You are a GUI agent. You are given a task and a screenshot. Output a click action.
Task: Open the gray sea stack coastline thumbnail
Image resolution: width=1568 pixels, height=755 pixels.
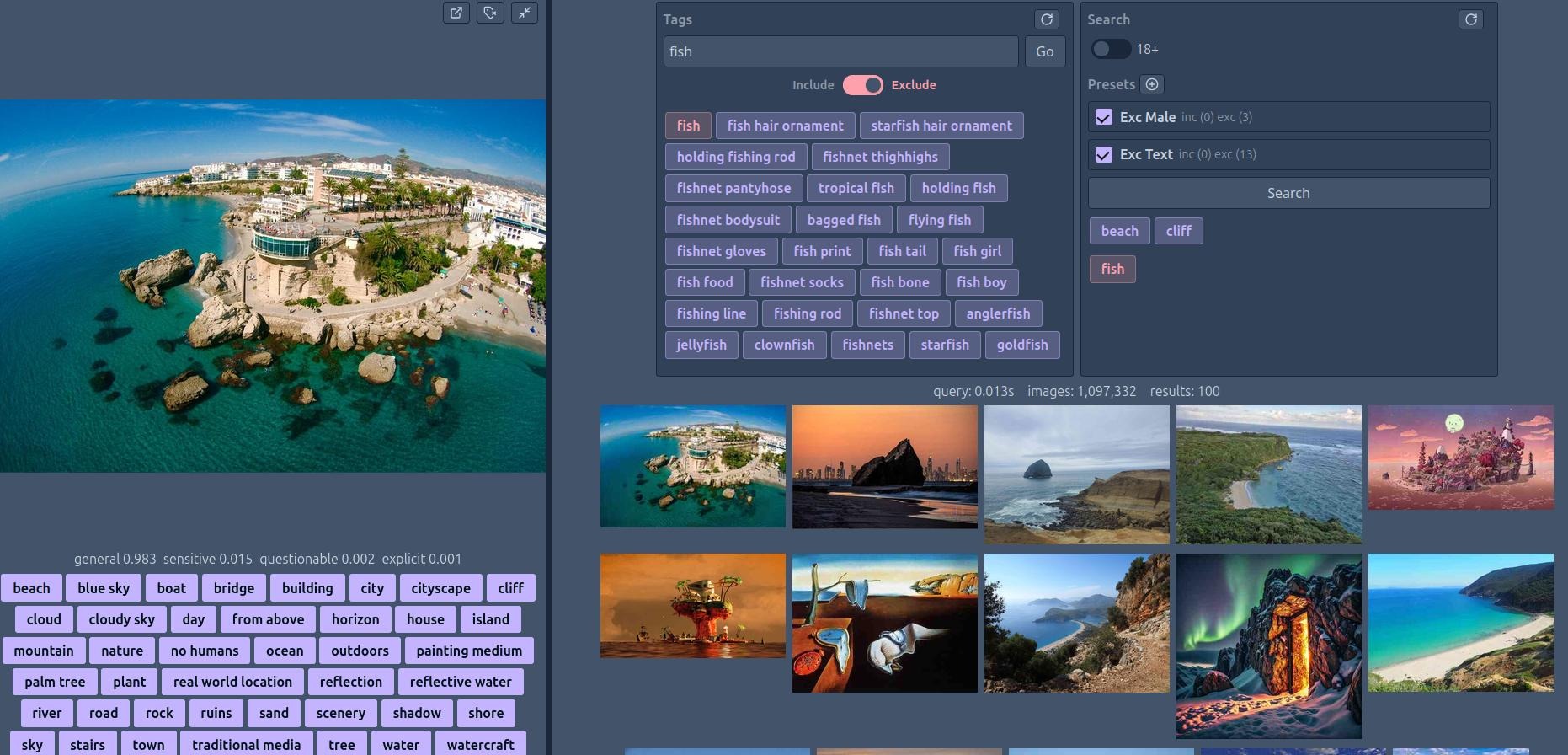[1077, 474]
